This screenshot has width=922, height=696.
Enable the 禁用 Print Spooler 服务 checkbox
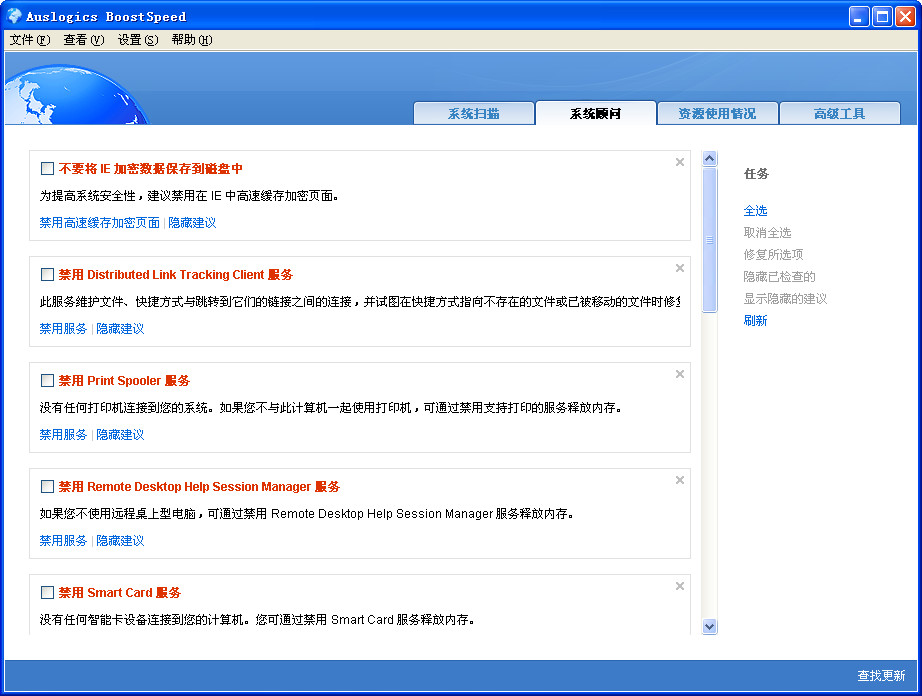pos(47,380)
